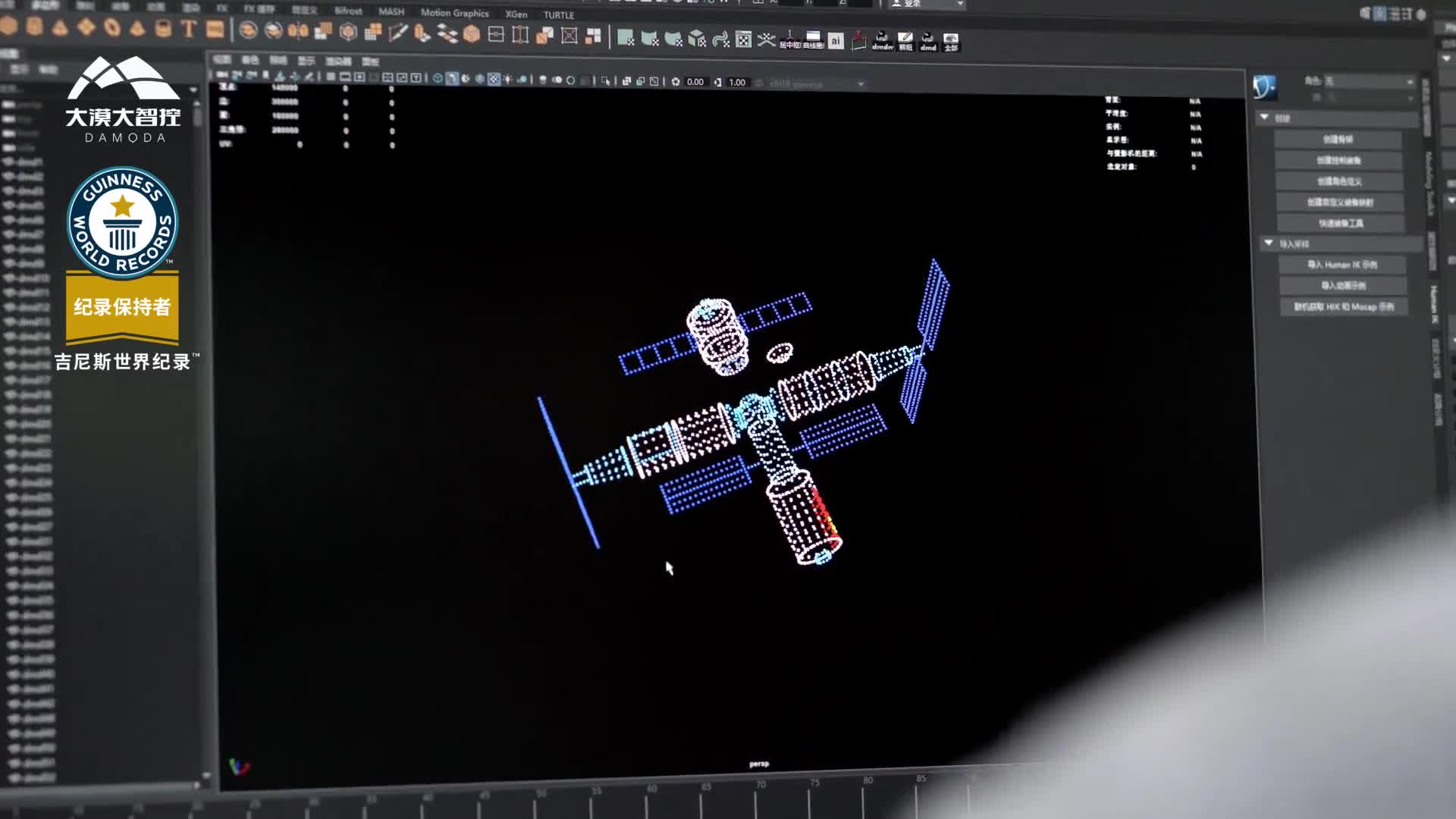Collapse the first HumanIK panel section
Viewport: 1456px width, 819px height.
1265,118
